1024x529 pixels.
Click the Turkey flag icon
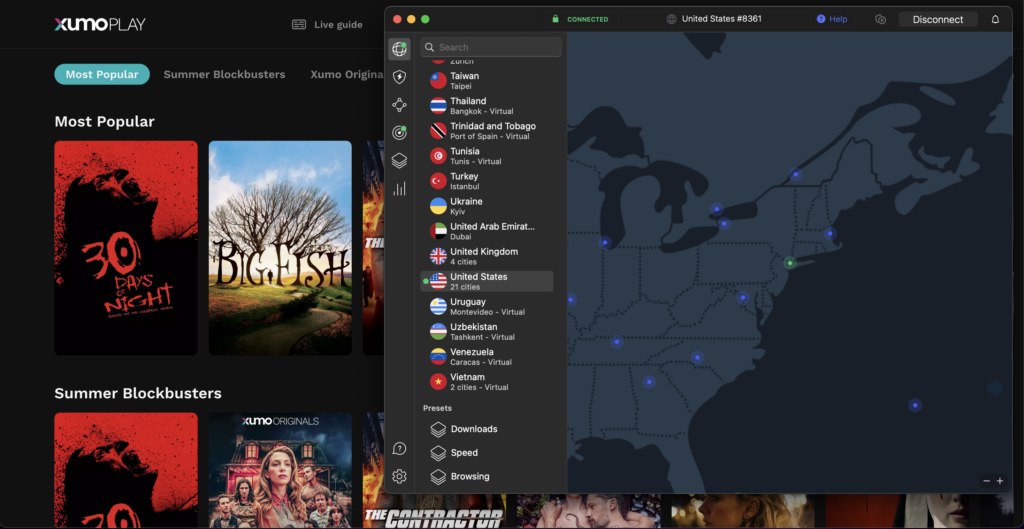click(x=438, y=181)
